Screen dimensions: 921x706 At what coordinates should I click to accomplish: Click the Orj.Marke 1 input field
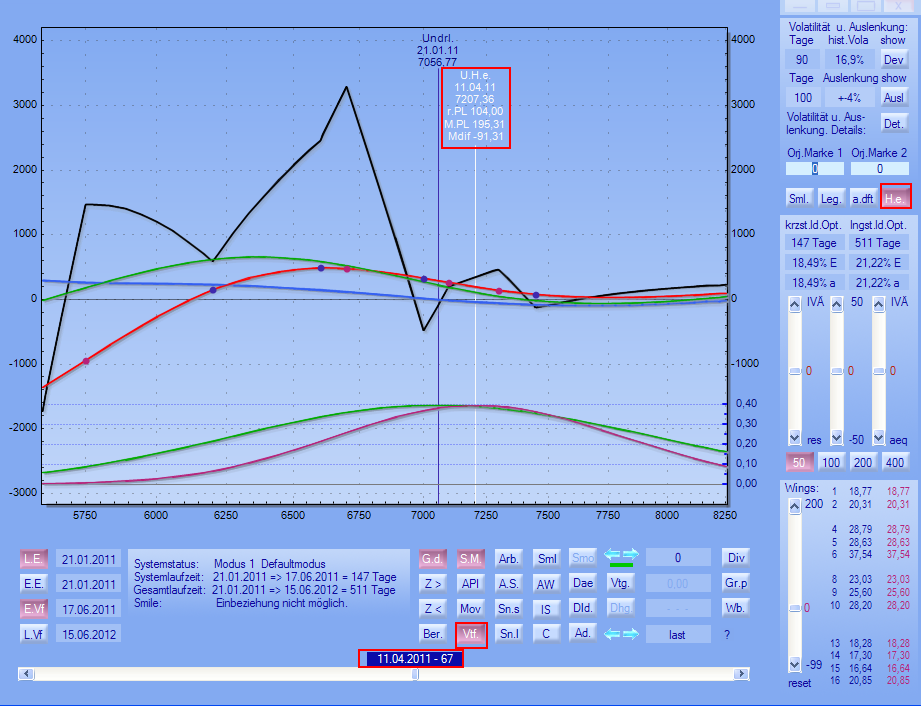(813, 169)
